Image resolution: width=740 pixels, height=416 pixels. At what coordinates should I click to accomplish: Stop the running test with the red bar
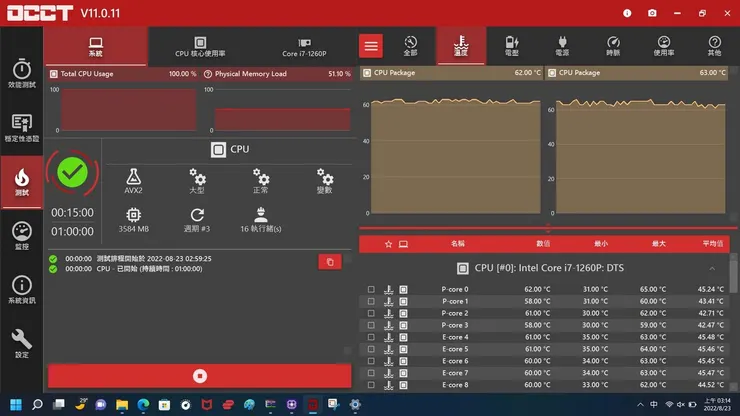tap(200, 376)
